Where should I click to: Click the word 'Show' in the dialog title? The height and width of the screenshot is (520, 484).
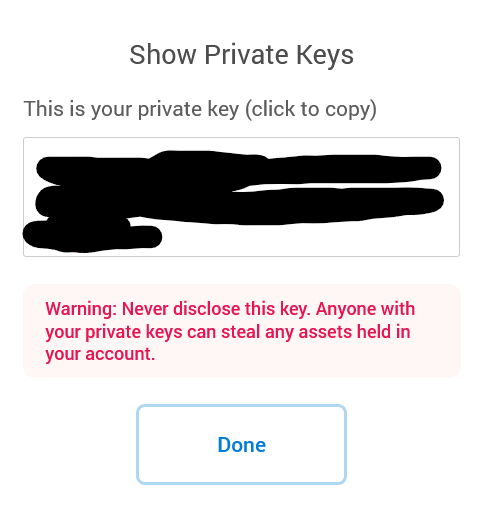point(163,54)
